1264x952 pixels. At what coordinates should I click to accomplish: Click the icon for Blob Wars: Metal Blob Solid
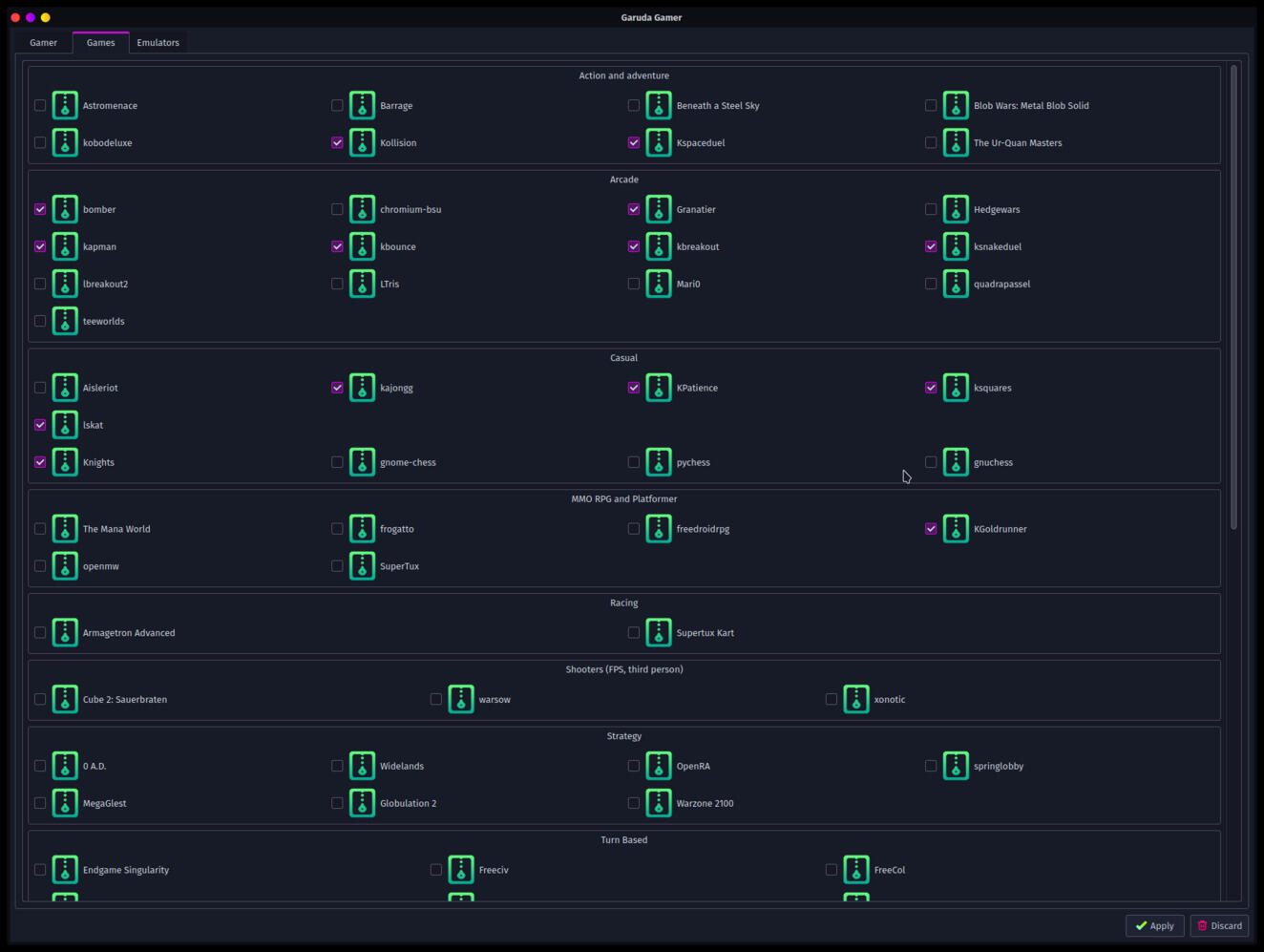[x=956, y=105]
